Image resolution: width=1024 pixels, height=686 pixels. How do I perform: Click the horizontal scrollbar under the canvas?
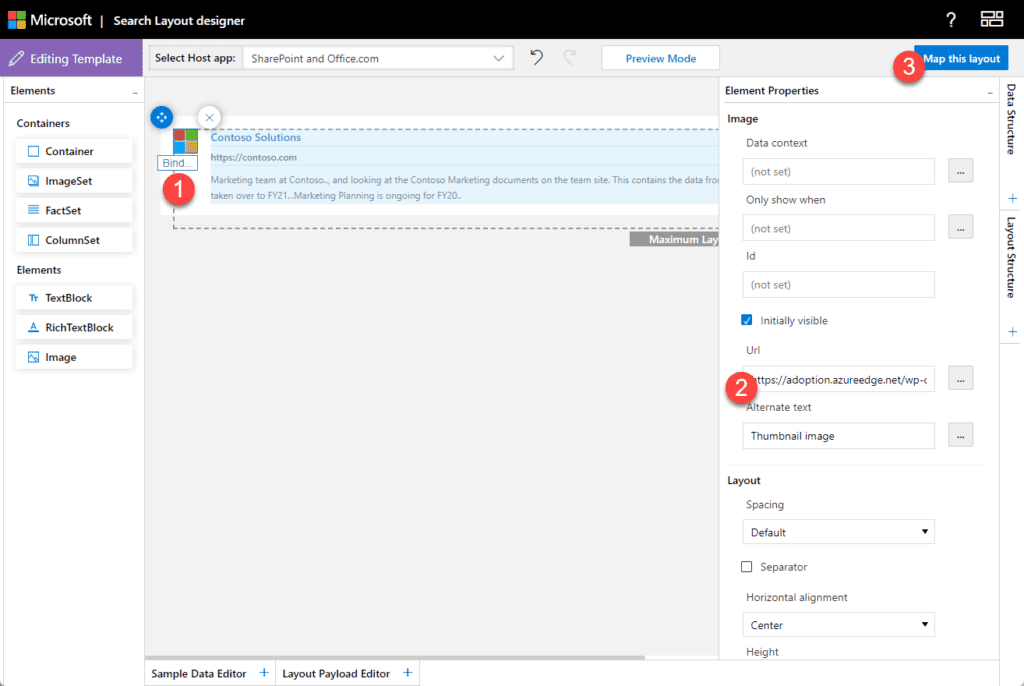click(x=394, y=657)
